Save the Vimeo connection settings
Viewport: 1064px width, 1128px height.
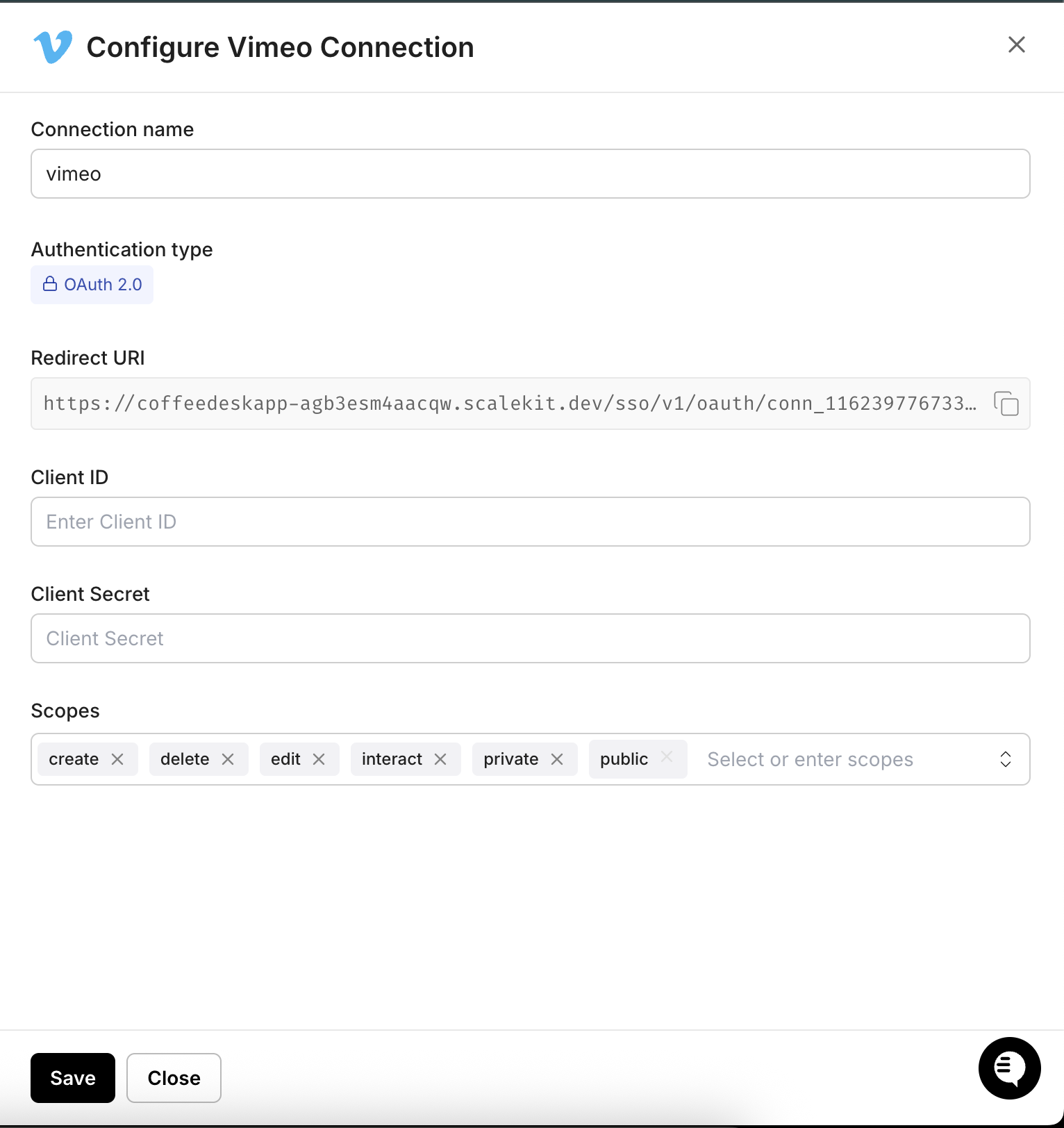point(72,1077)
